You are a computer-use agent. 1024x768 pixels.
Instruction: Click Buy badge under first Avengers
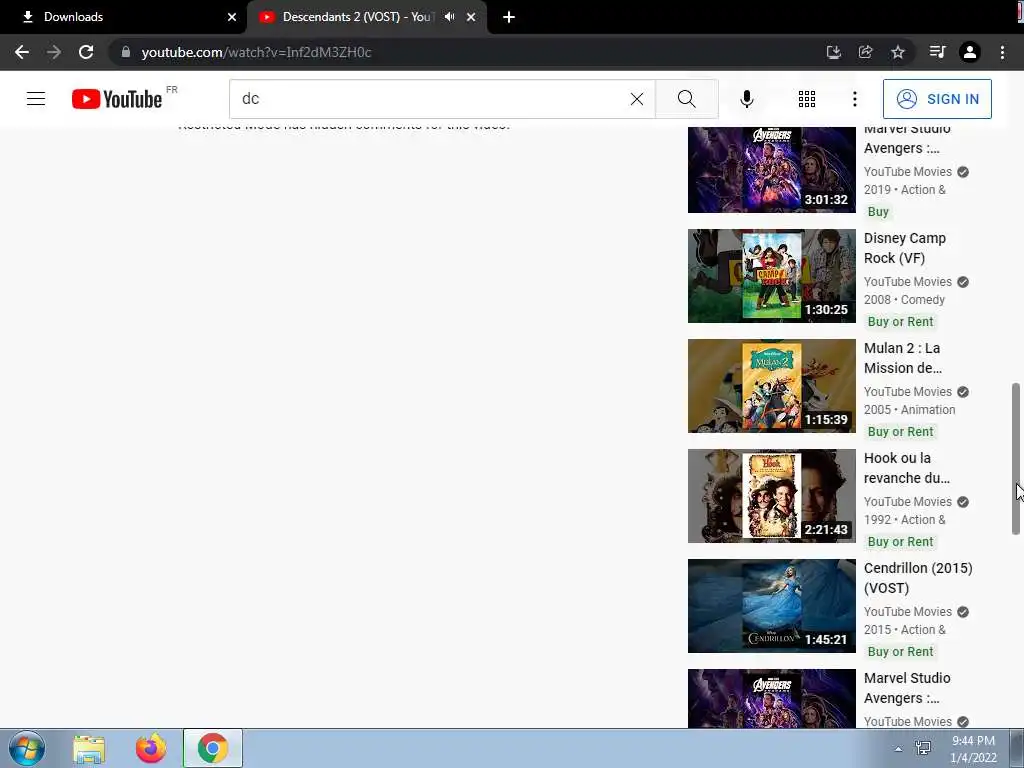click(878, 212)
